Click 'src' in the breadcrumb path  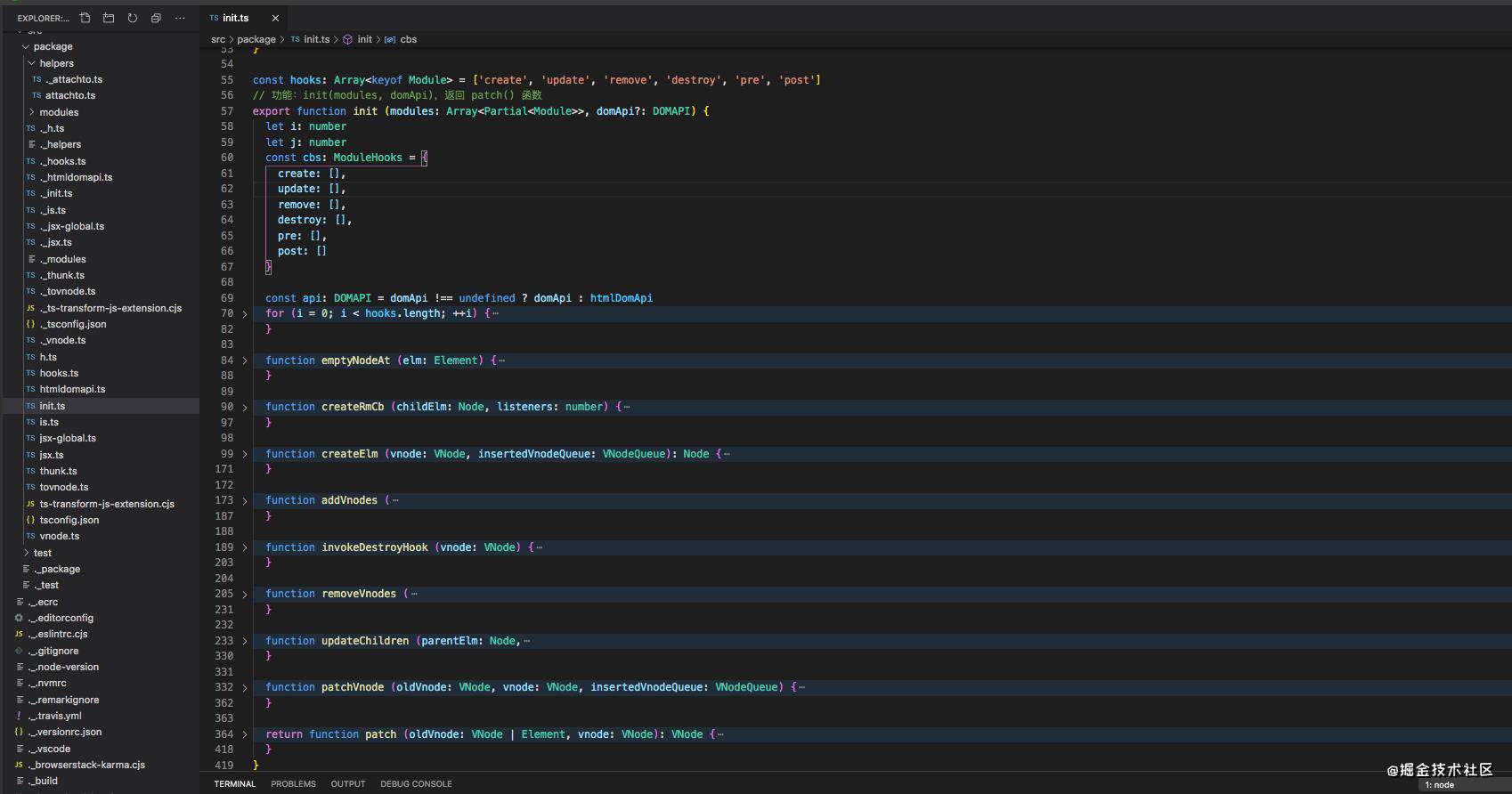click(x=218, y=39)
